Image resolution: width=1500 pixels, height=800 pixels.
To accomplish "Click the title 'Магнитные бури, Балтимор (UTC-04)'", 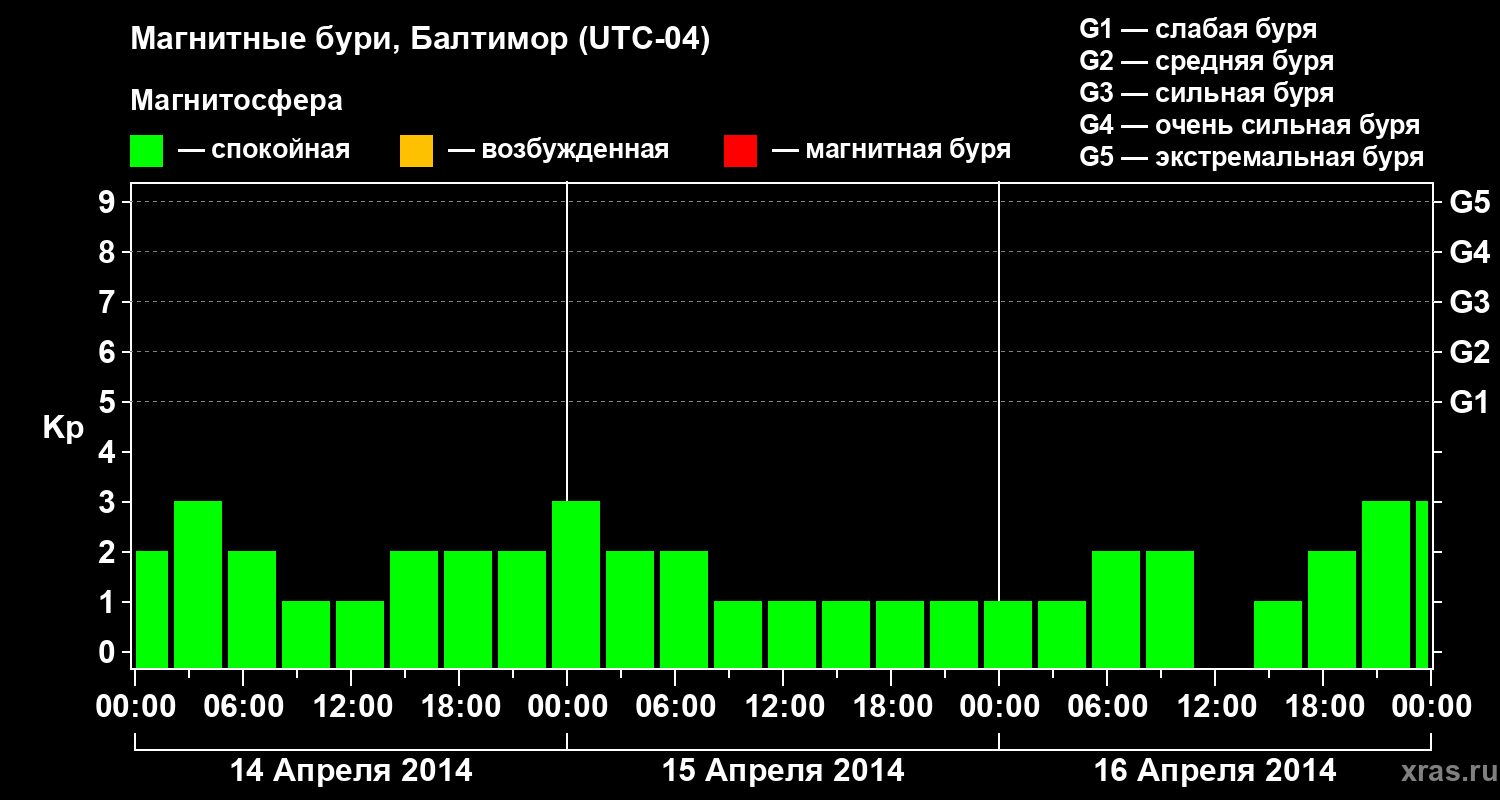I will tap(420, 41).
